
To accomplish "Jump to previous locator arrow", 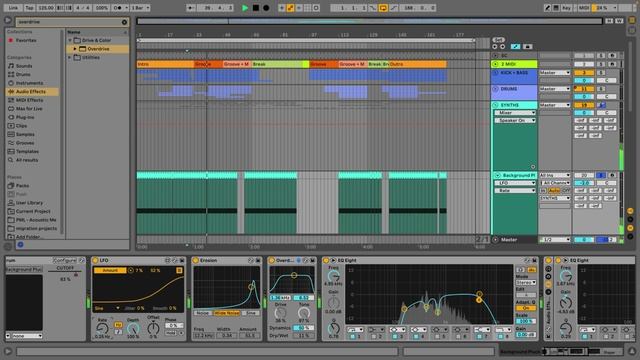I will pyautogui.click(x=495, y=47).
